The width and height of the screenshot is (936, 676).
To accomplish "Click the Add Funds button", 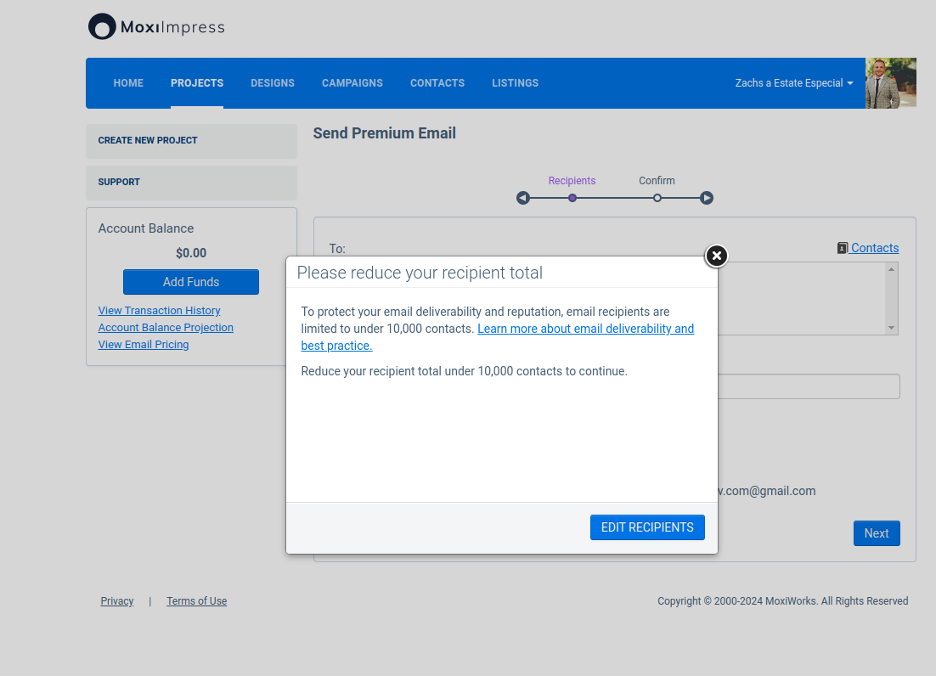I will [x=191, y=282].
